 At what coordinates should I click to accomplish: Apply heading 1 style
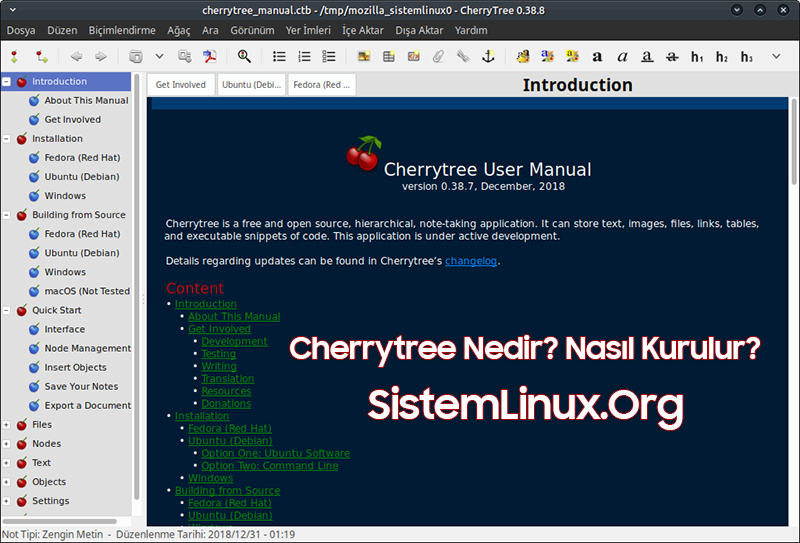[697, 57]
